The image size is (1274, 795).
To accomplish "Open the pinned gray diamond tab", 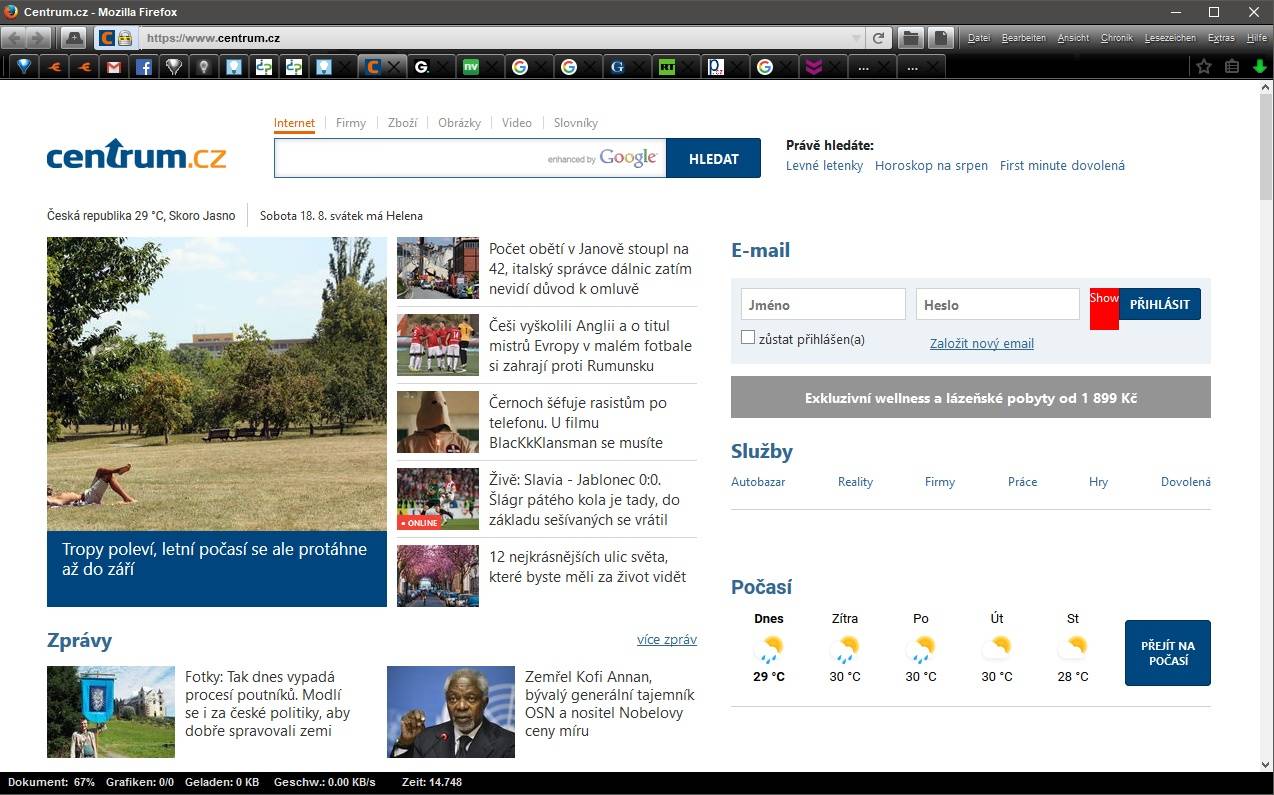I will 174,67.
